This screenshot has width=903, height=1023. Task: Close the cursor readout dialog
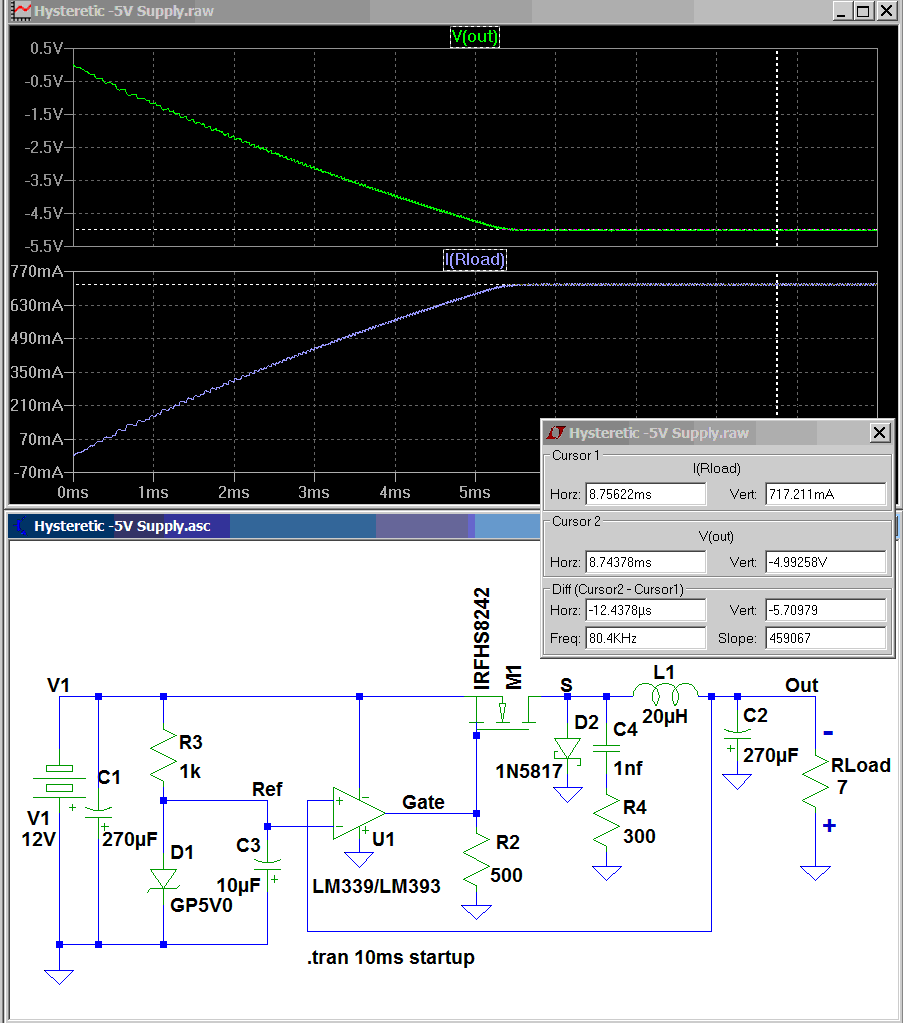(880, 433)
